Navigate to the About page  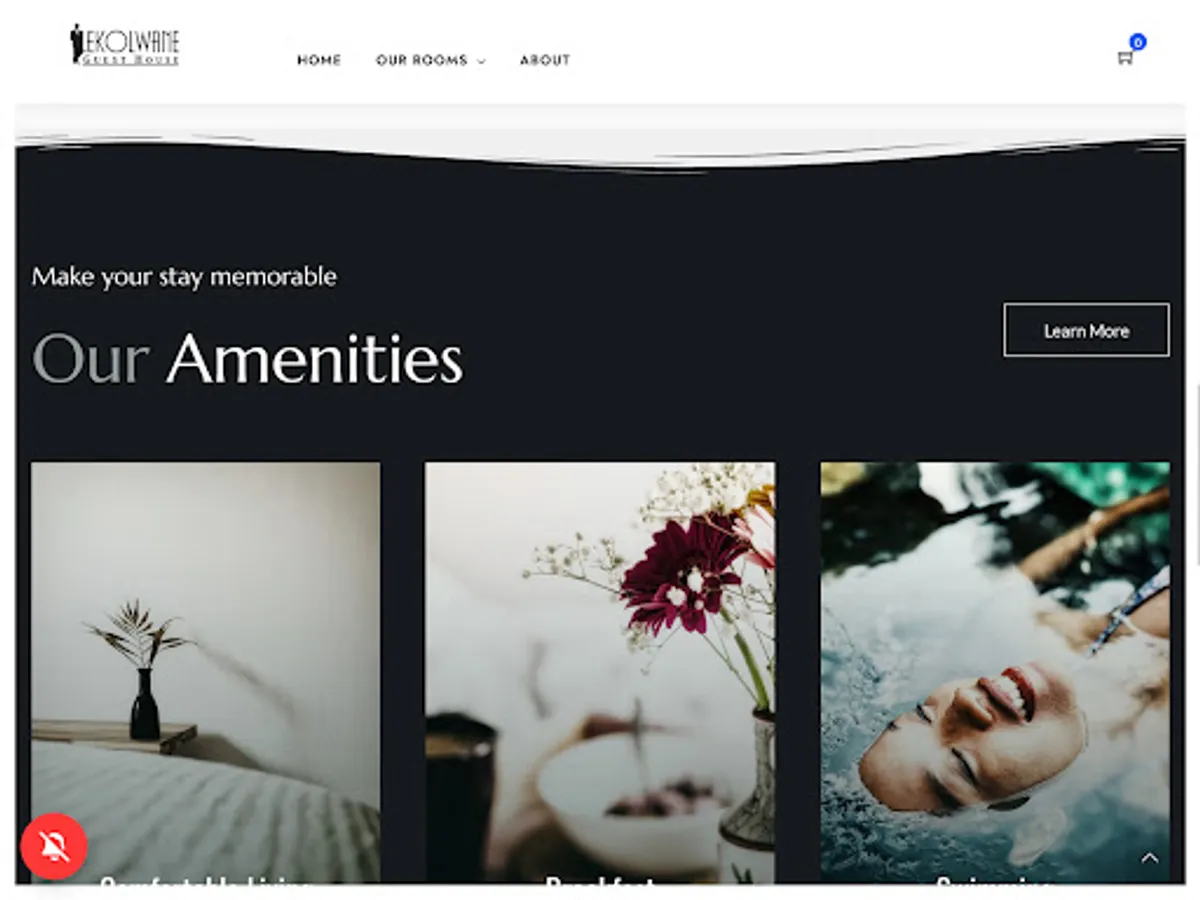click(x=545, y=60)
